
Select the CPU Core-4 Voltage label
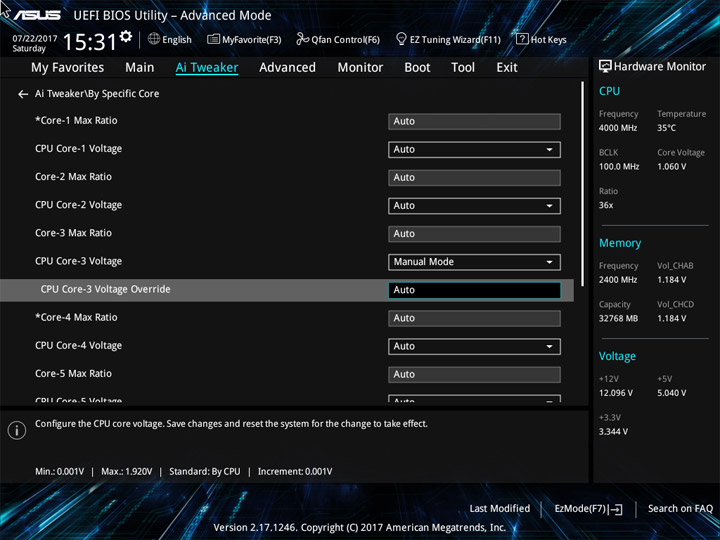79,346
